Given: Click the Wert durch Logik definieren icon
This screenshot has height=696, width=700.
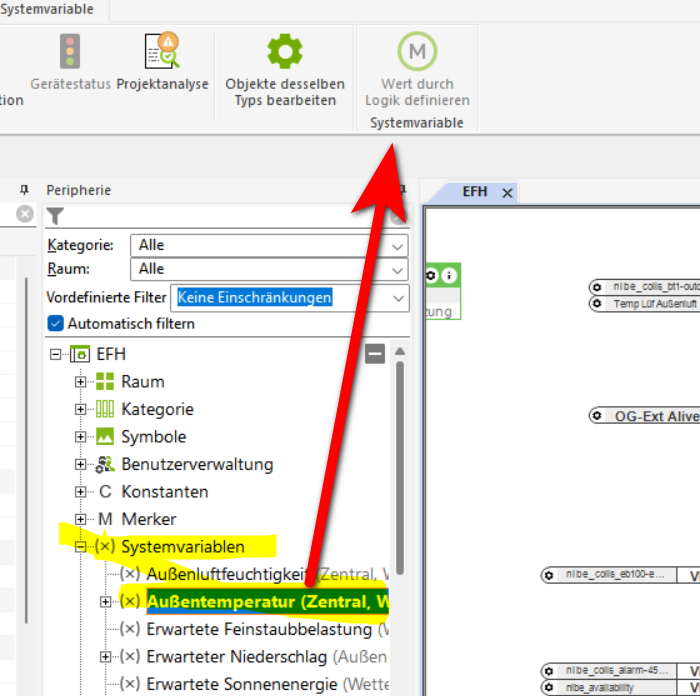Looking at the screenshot, I should point(417,52).
